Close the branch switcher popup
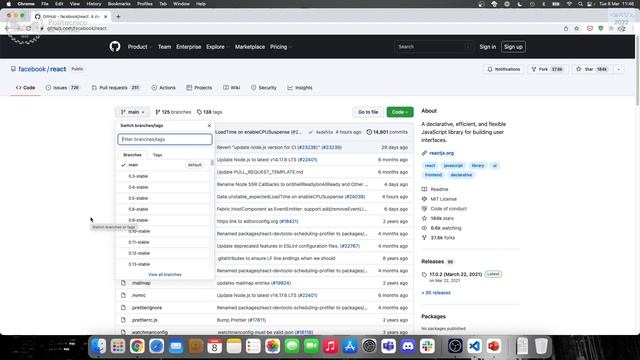This screenshot has height=360, width=640. pyautogui.click(x=209, y=126)
